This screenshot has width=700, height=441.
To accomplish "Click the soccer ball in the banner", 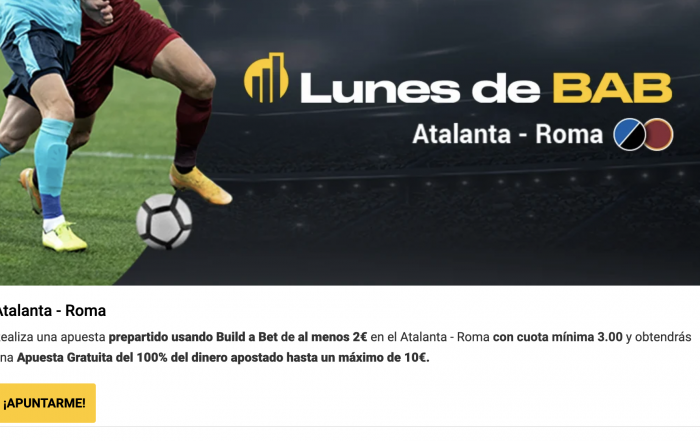I will [164, 221].
